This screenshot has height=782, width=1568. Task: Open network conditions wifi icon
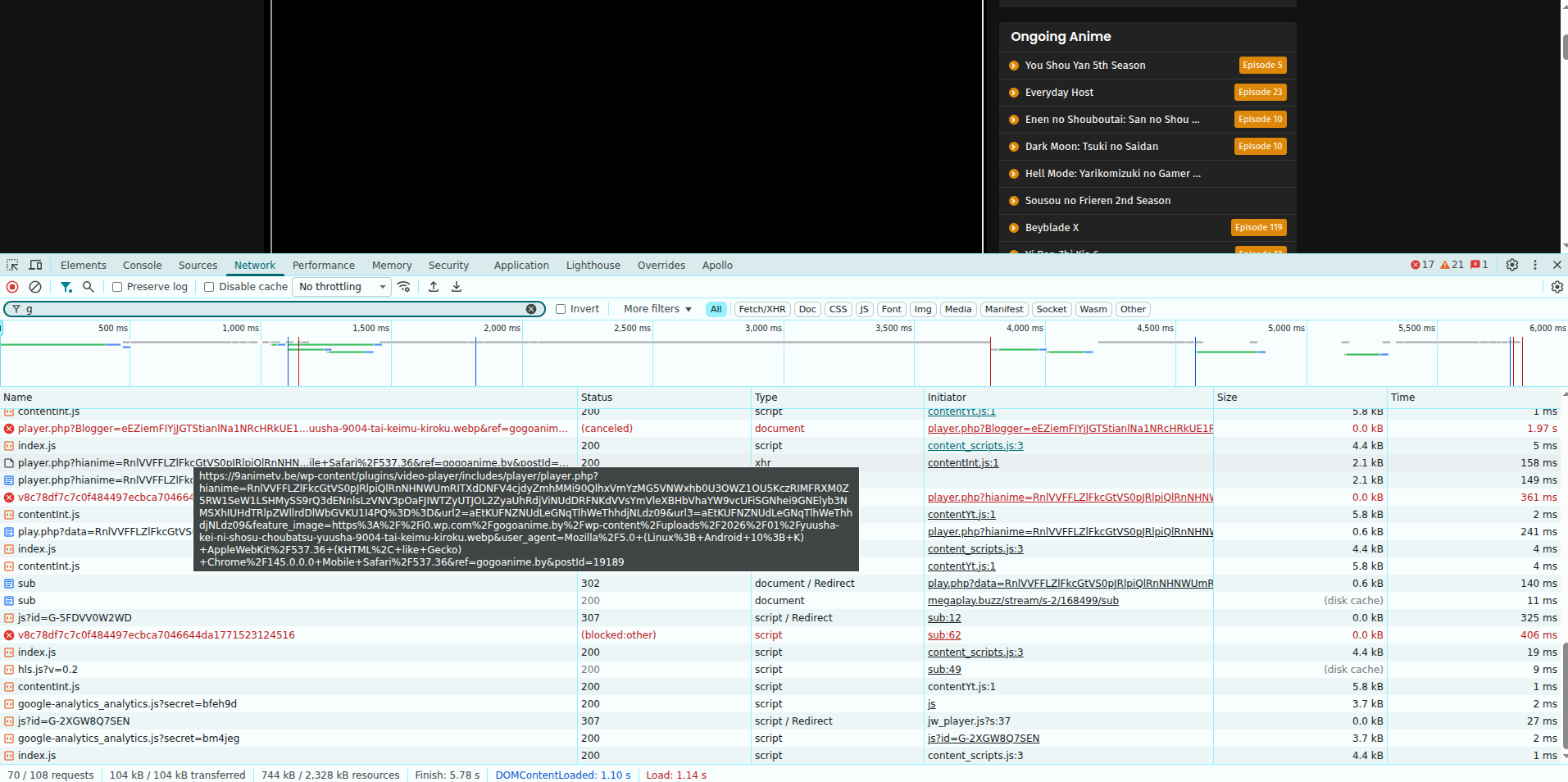[x=404, y=287]
